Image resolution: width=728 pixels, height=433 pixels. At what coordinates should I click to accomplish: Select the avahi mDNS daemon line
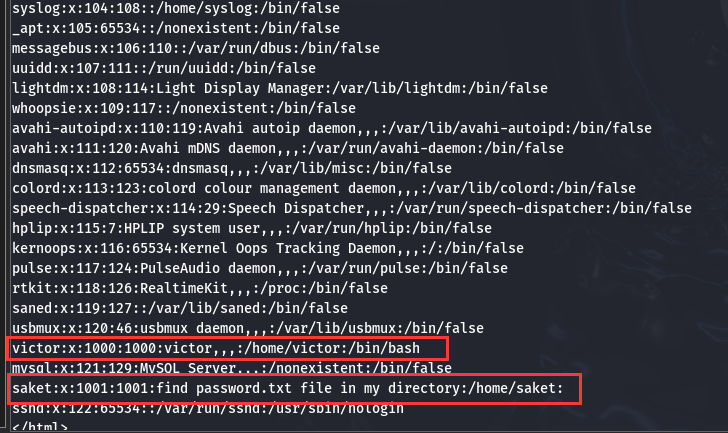287,148
